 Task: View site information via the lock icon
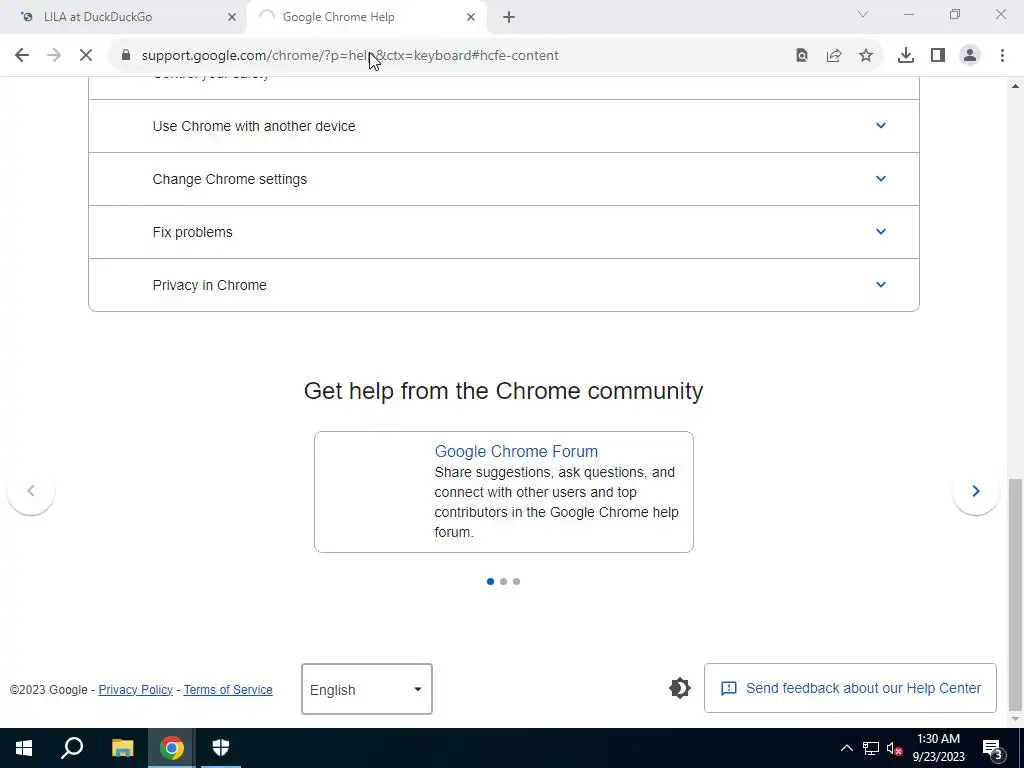click(126, 56)
